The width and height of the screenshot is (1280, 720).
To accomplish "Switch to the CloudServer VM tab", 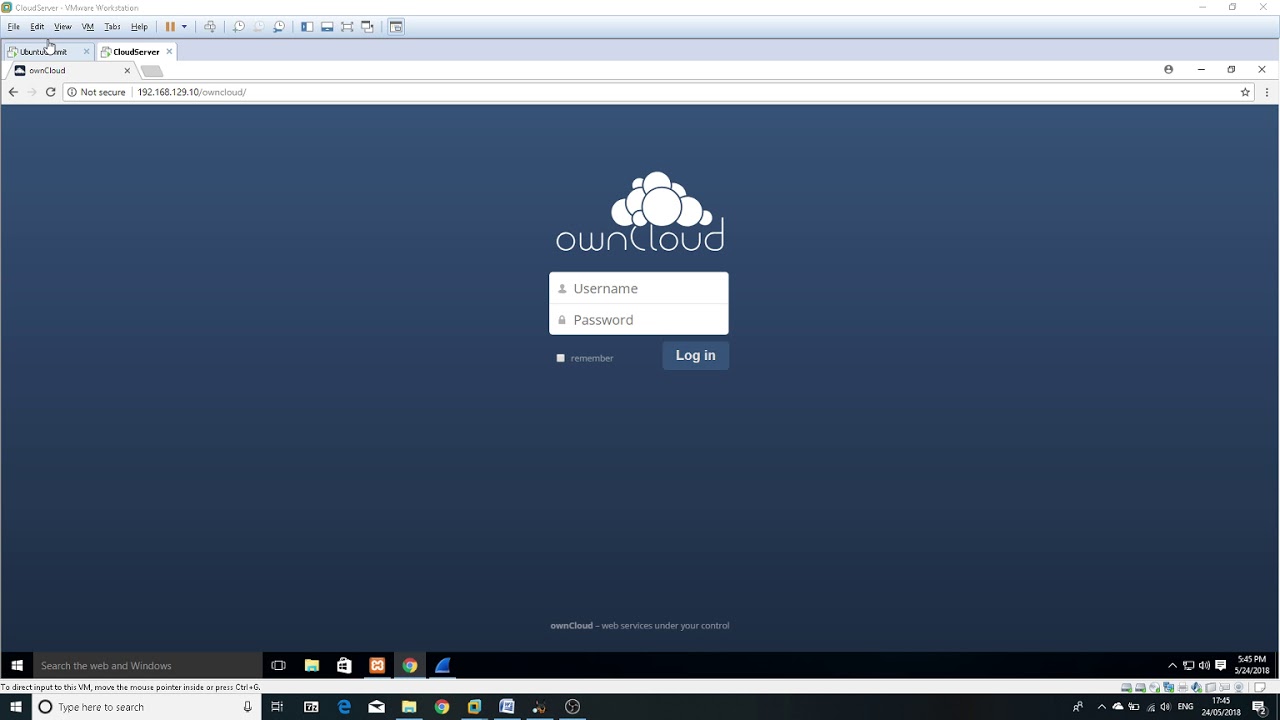I will [136, 52].
